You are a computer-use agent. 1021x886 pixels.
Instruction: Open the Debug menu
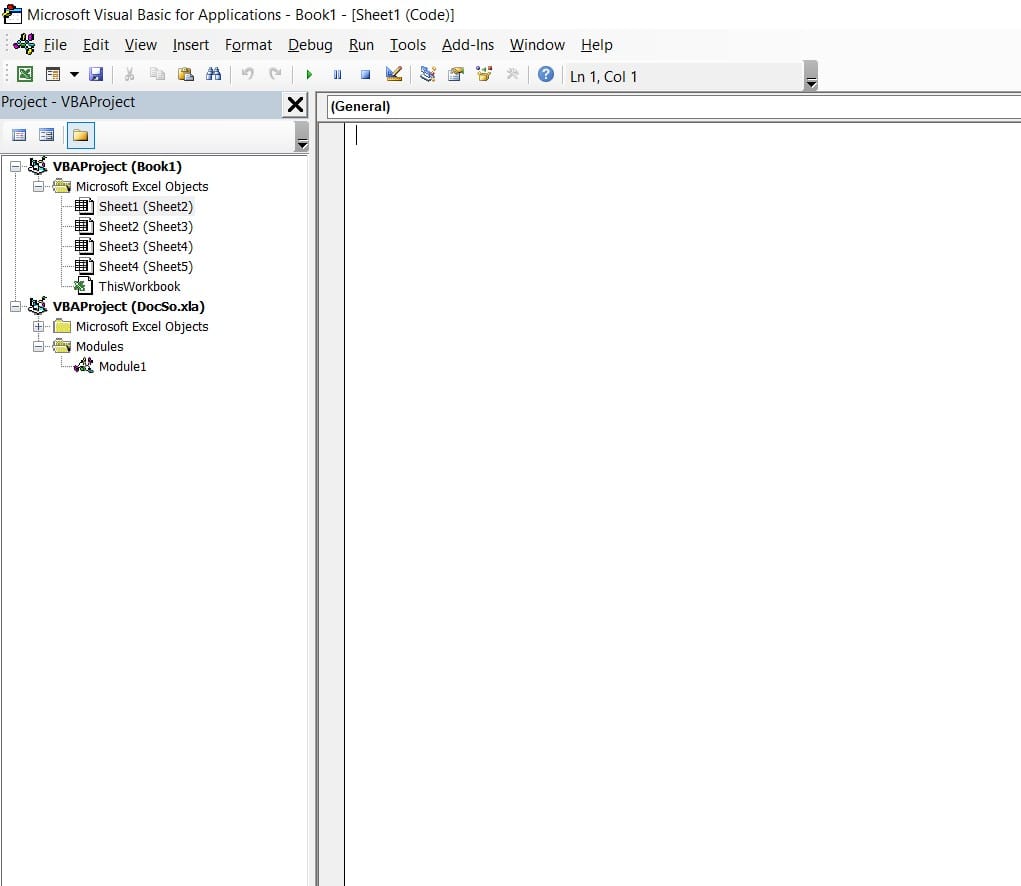pos(310,45)
